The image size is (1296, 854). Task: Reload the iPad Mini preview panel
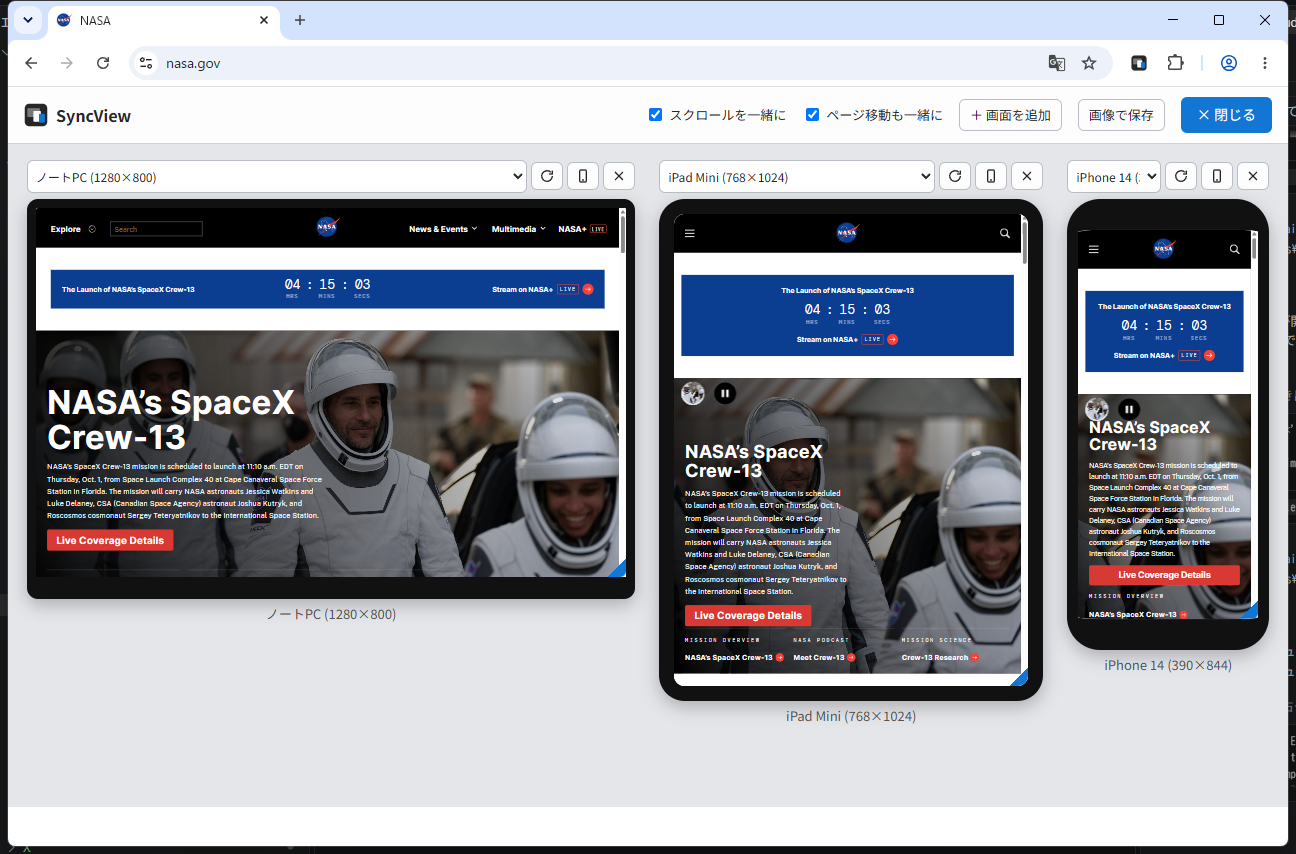point(955,177)
